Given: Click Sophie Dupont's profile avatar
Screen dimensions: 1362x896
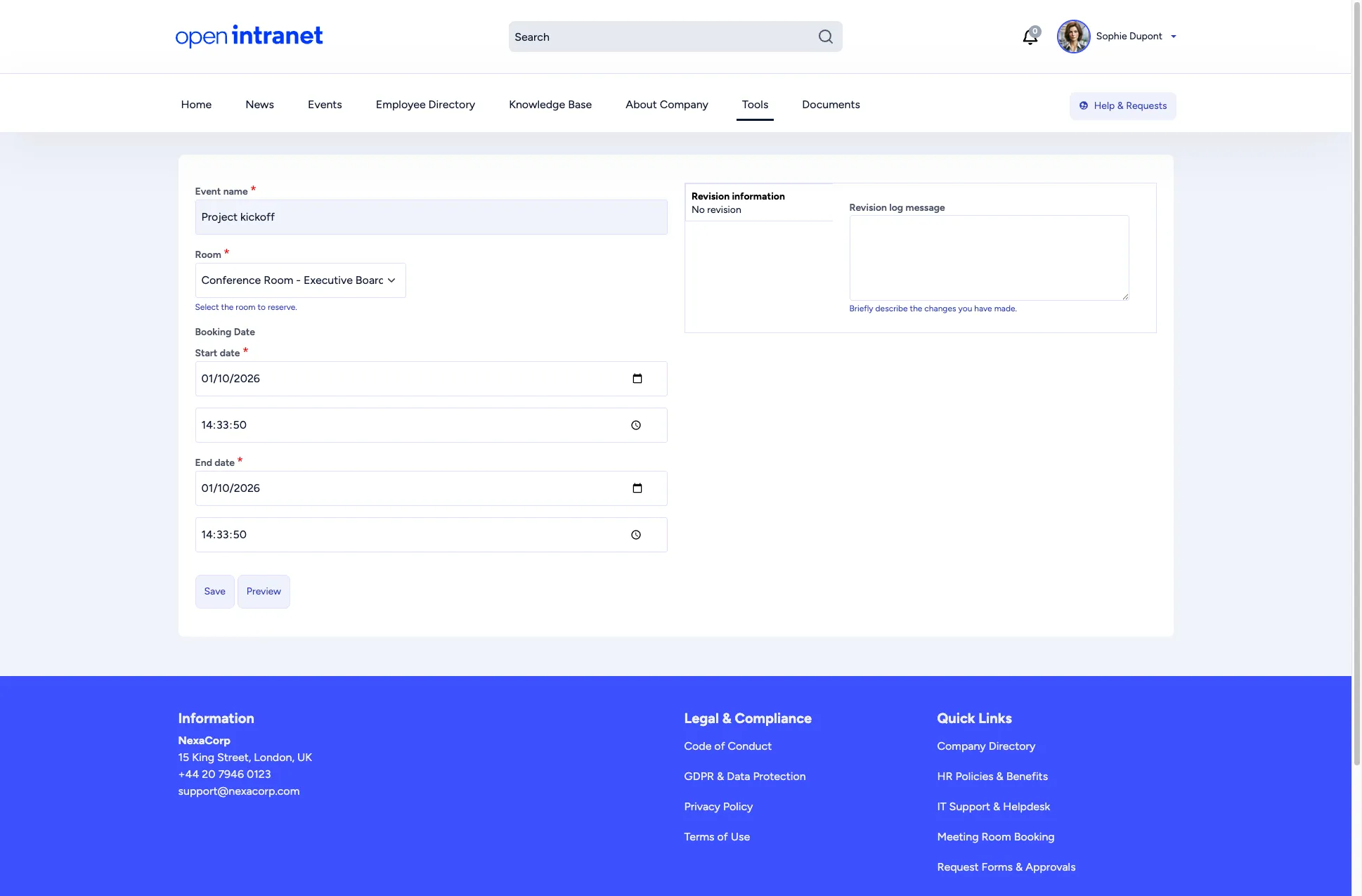Looking at the screenshot, I should tap(1073, 37).
